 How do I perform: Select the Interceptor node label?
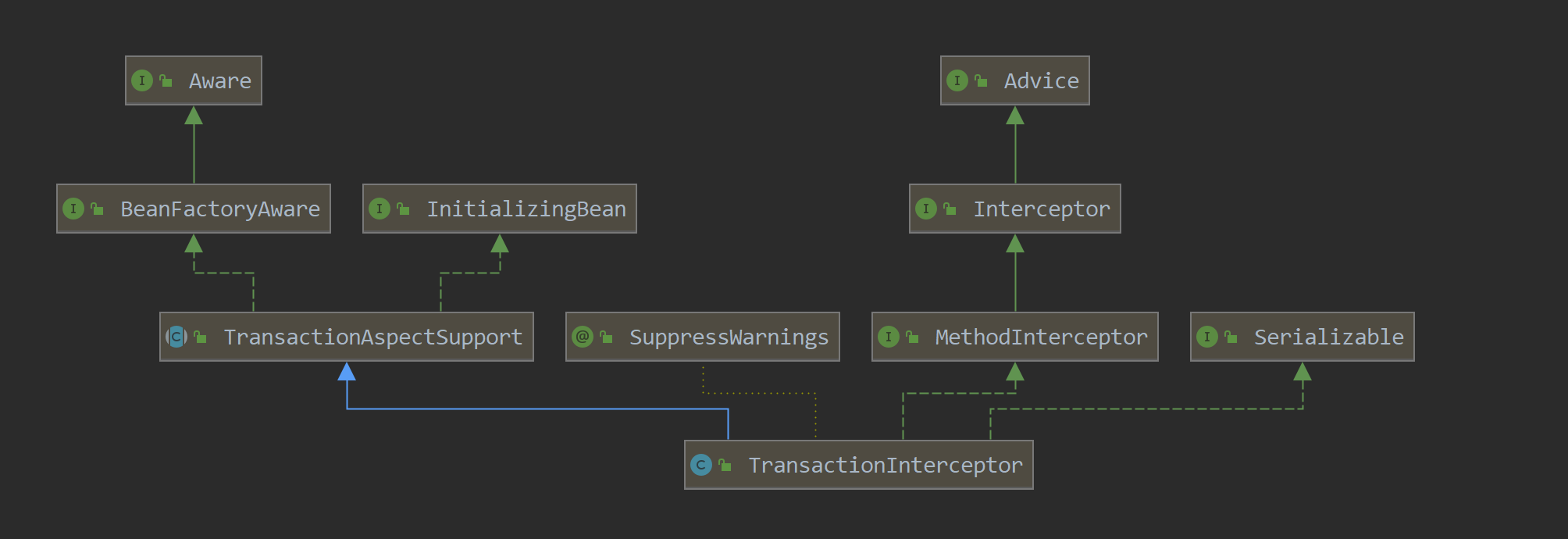[1041, 209]
